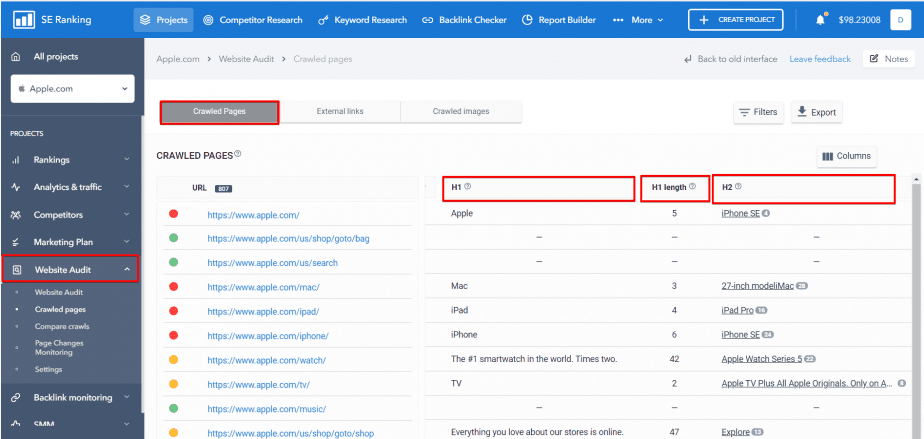The width and height of the screenshot is (924, 439).
Task: Click the All projects home icon
Action: coord(16,57)
